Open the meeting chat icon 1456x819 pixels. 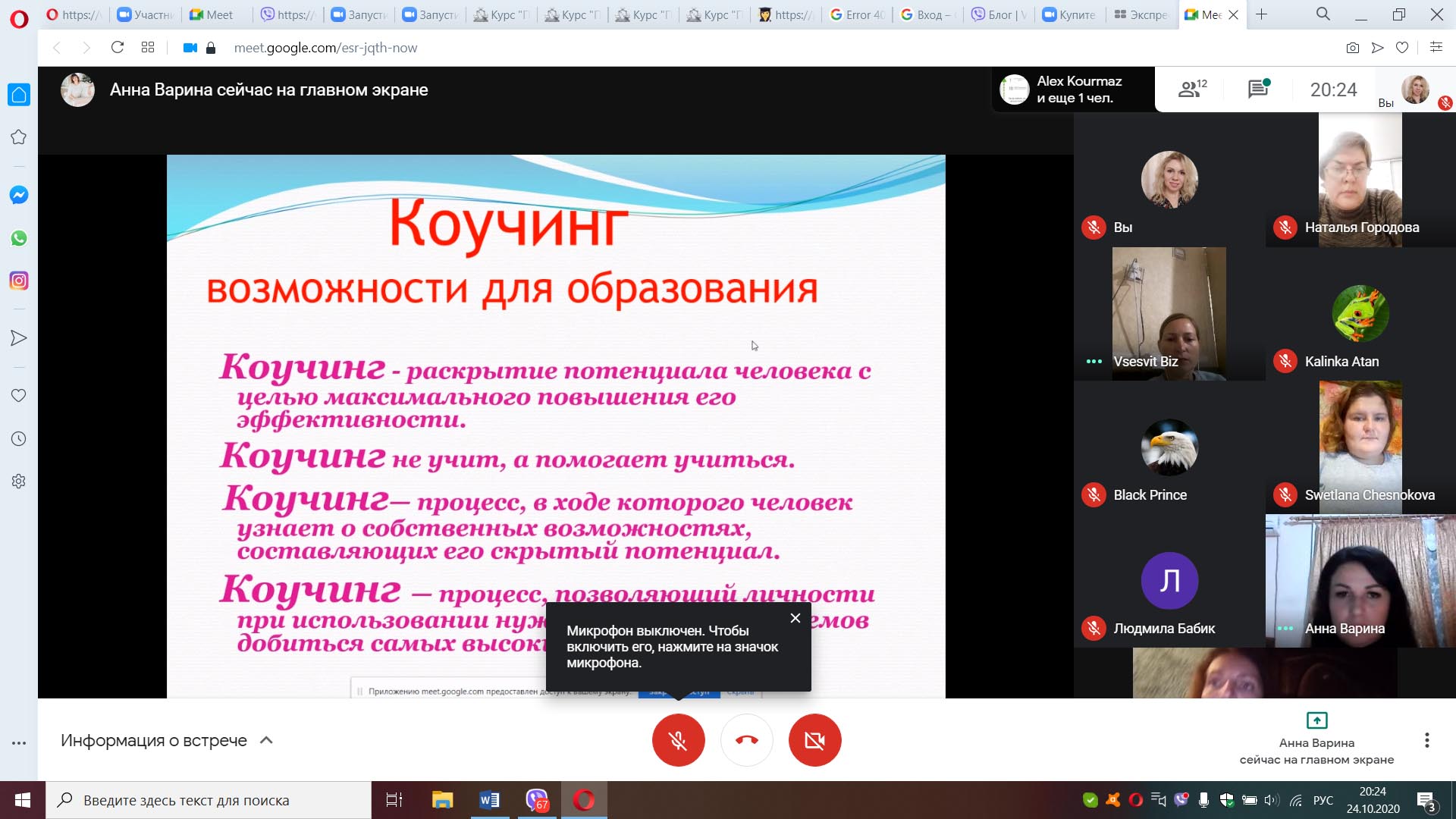[x=1258, y=89]
